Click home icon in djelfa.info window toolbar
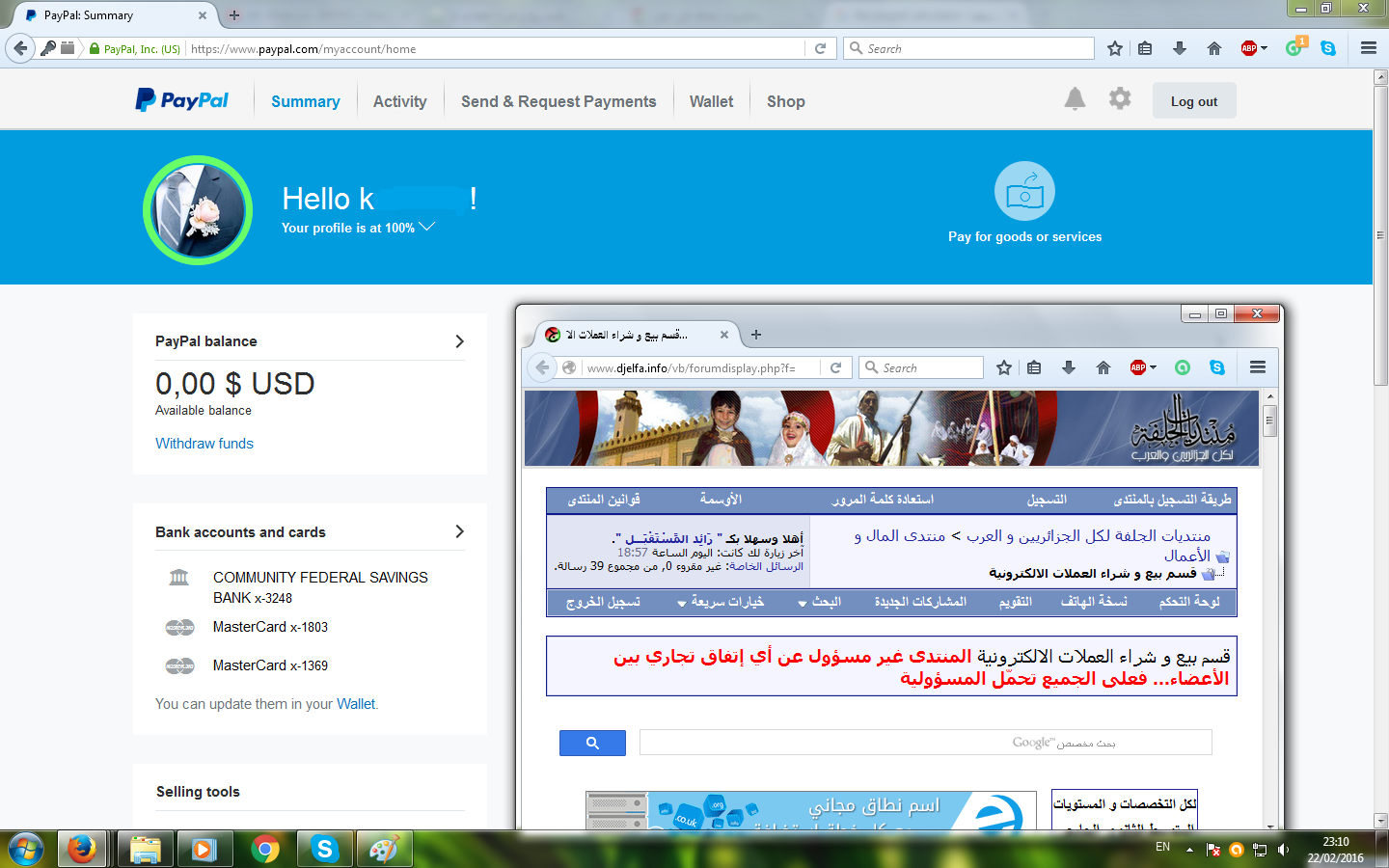 point(1103,367)
